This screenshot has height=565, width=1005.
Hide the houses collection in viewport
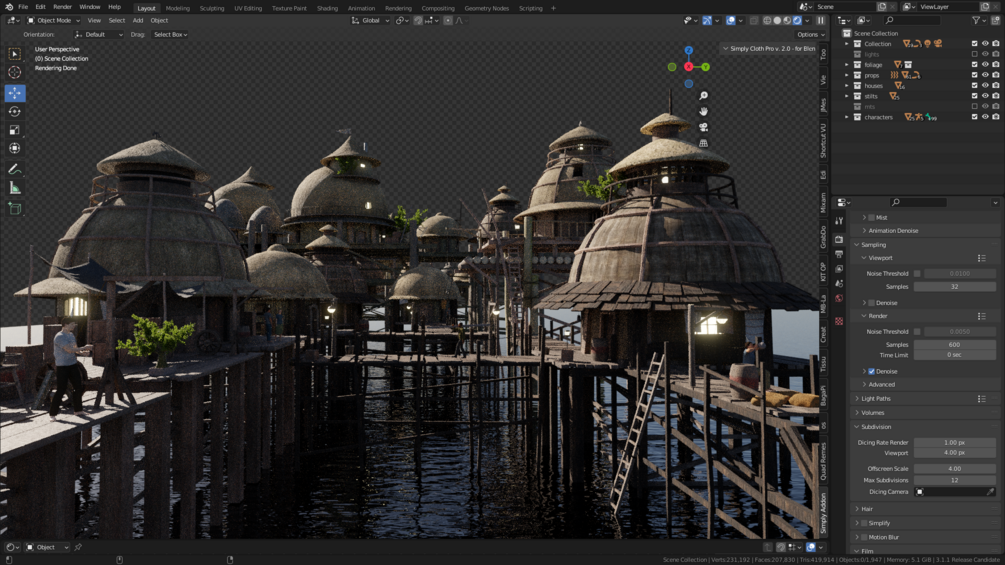pos(985,86)
